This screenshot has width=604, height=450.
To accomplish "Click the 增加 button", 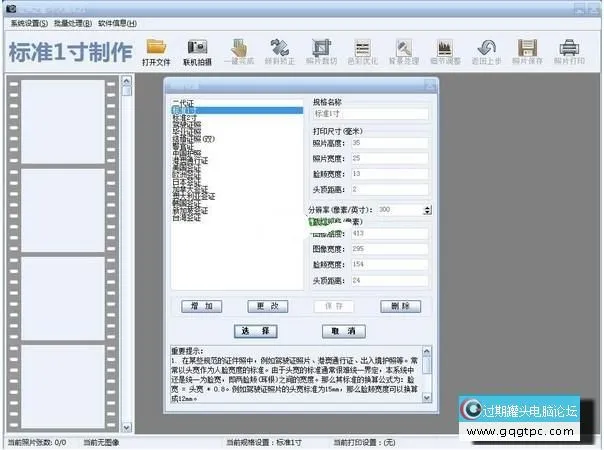I will [x=201, y=306].
